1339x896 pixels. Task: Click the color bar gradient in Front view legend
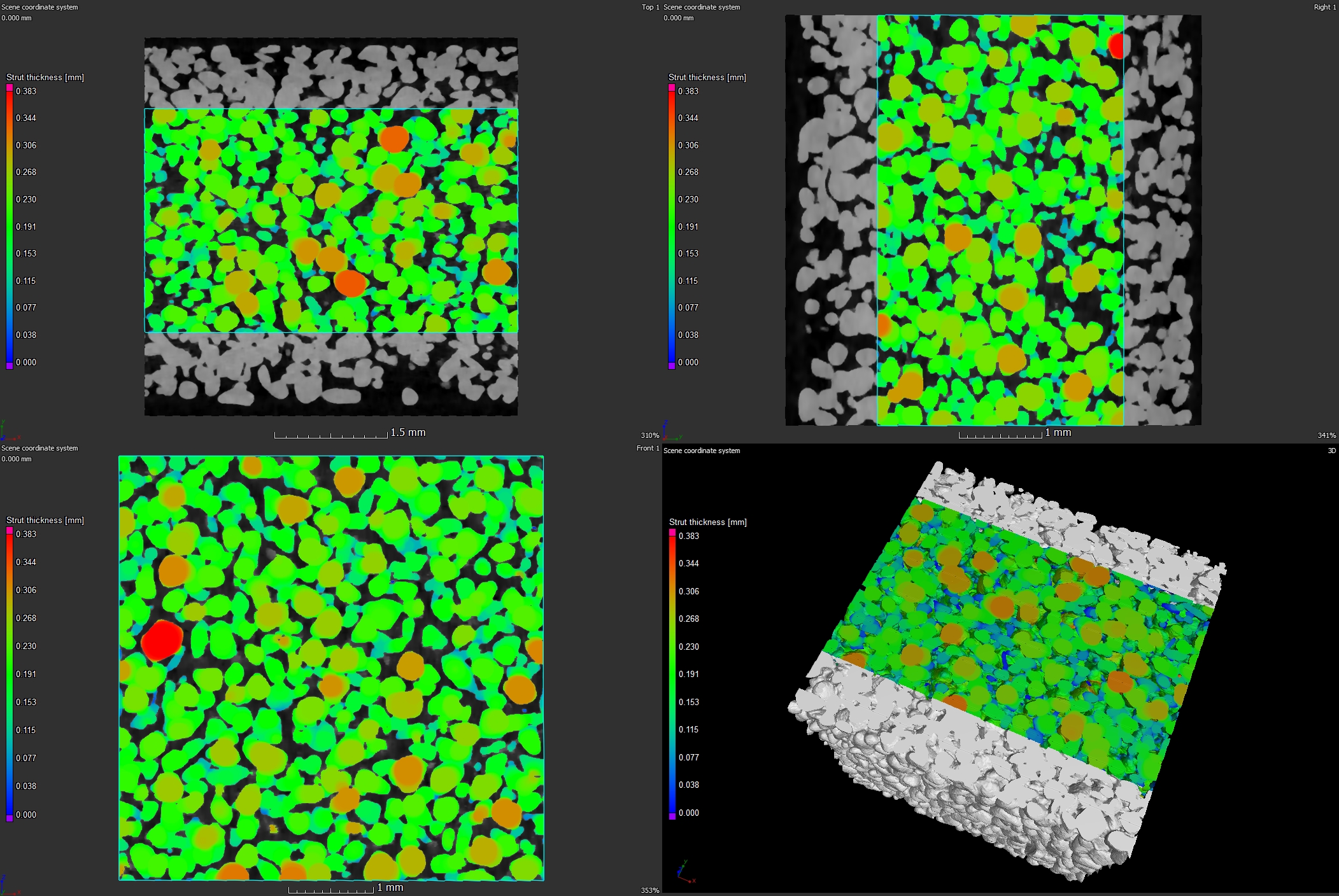[10, 675]
